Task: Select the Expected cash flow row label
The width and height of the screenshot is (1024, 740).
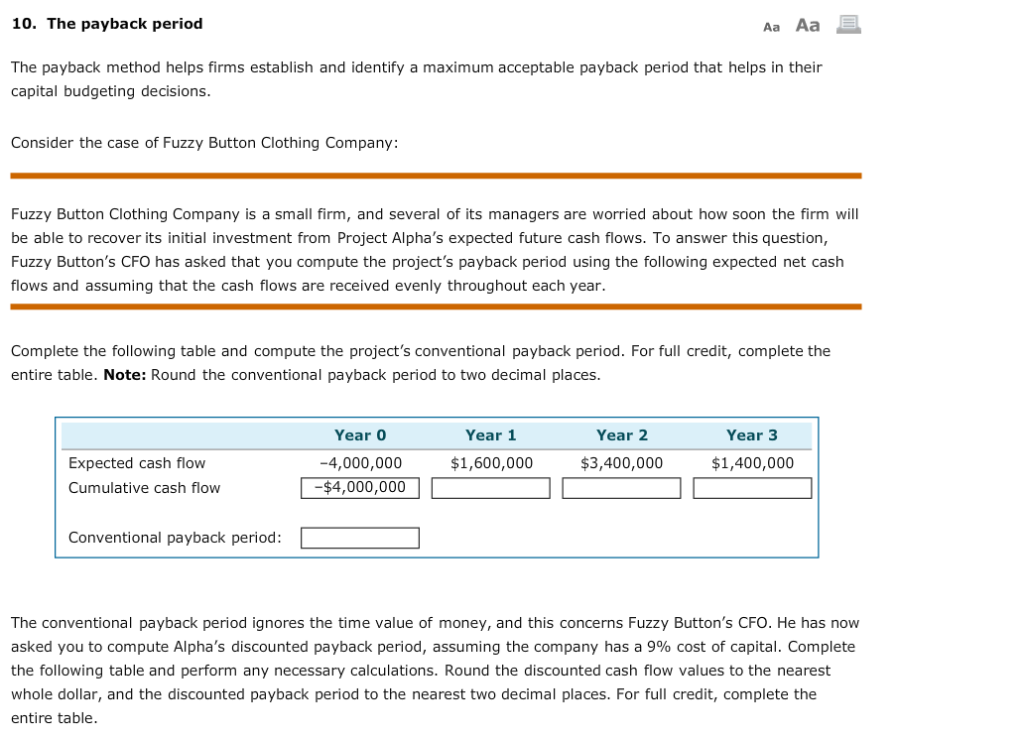Action: point(135,463)
